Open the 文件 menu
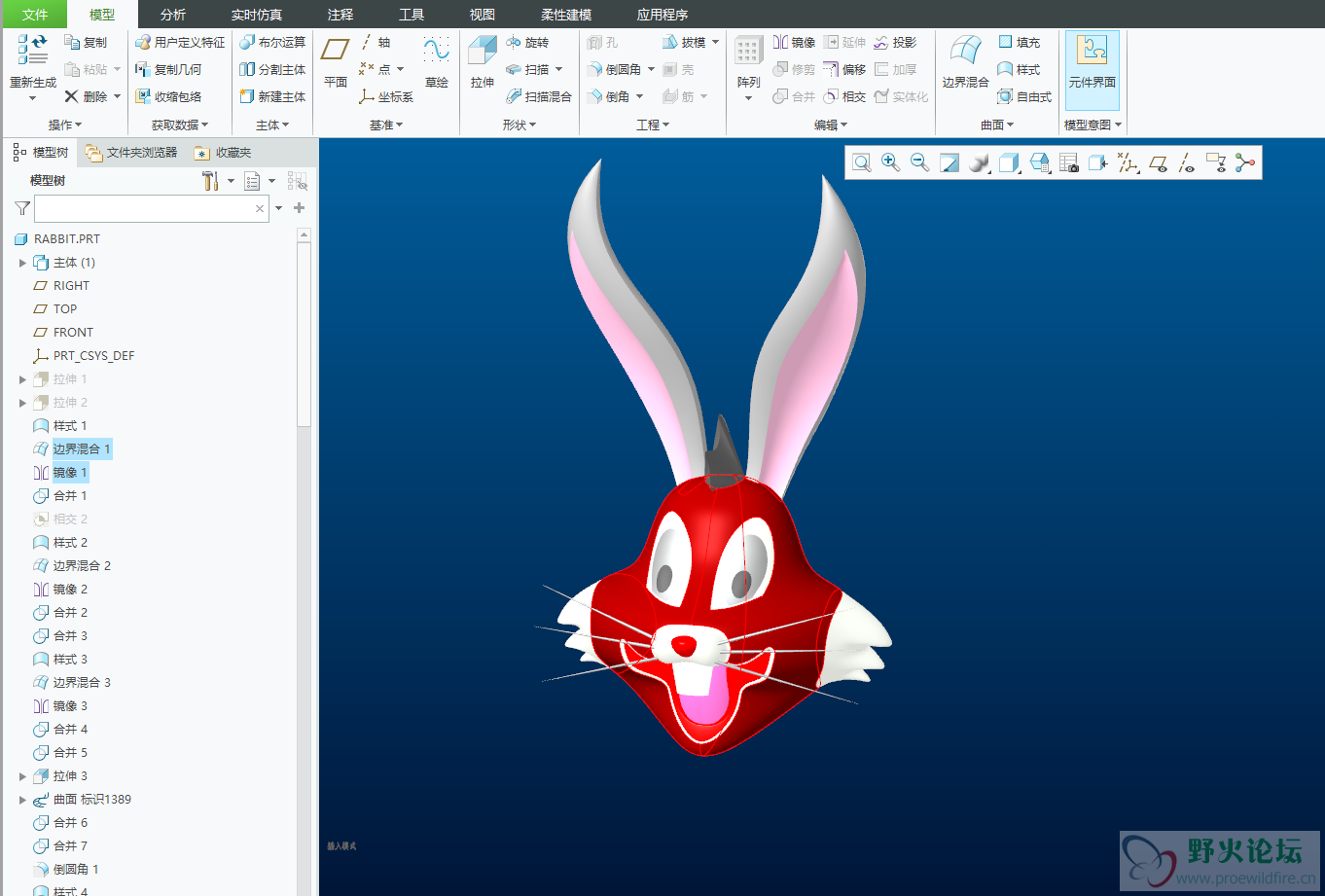Screen dimensions: 1325x896 [x=34, y=15]
